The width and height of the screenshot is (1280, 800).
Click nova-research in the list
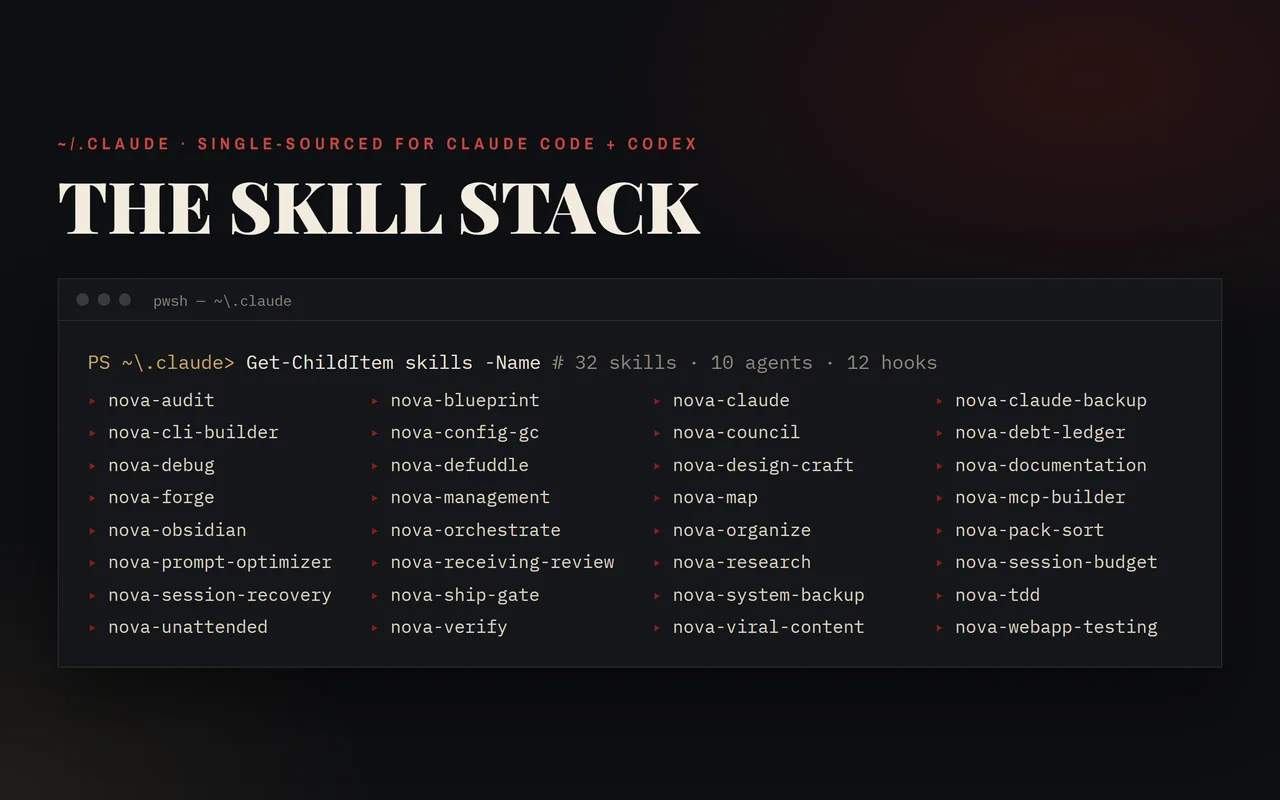click(741, 562)
